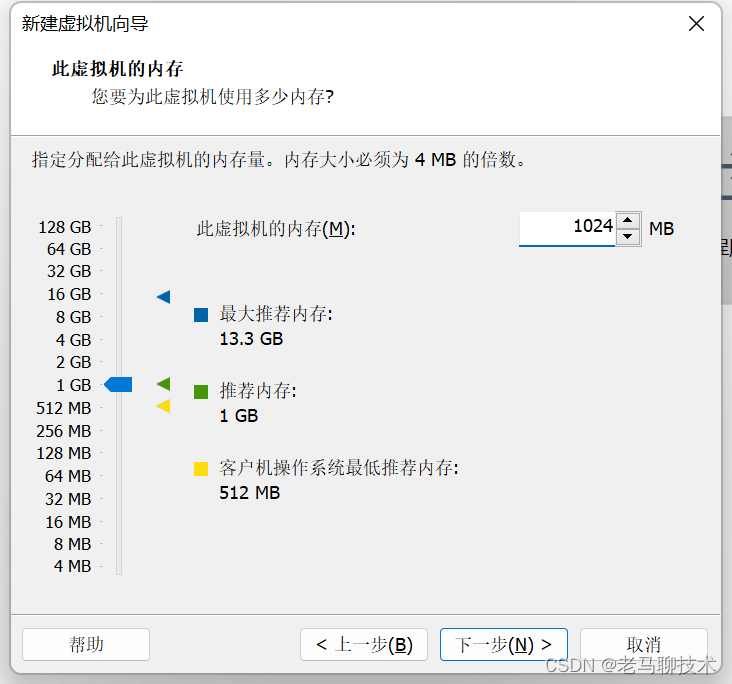Click the 客户机操作系统最低推荐内存: label
This screenshot has width=732, height=684.
point(339,468)
